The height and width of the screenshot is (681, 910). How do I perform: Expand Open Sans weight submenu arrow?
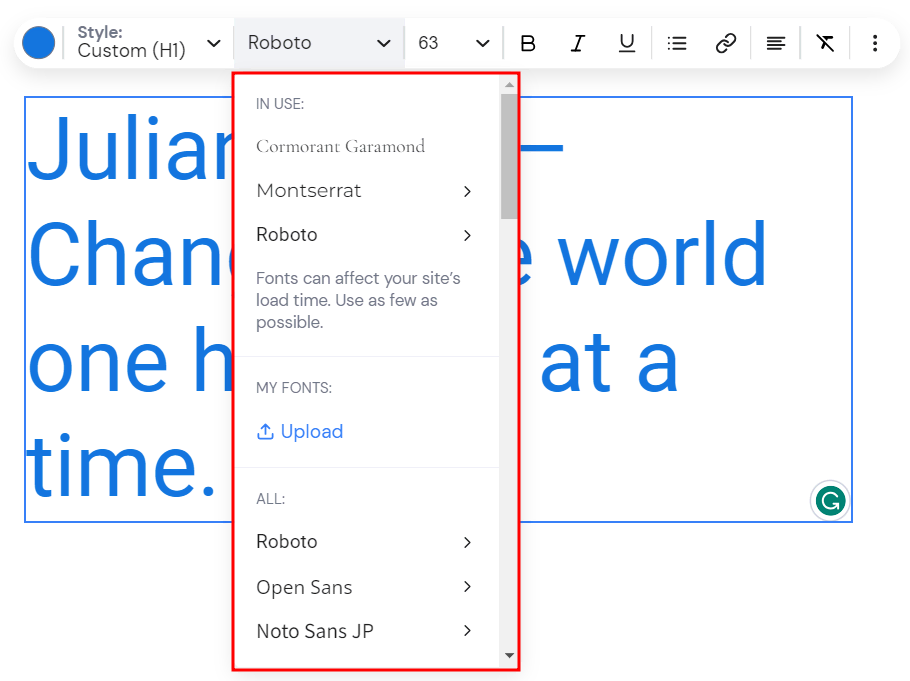click(x=467, y=586)
